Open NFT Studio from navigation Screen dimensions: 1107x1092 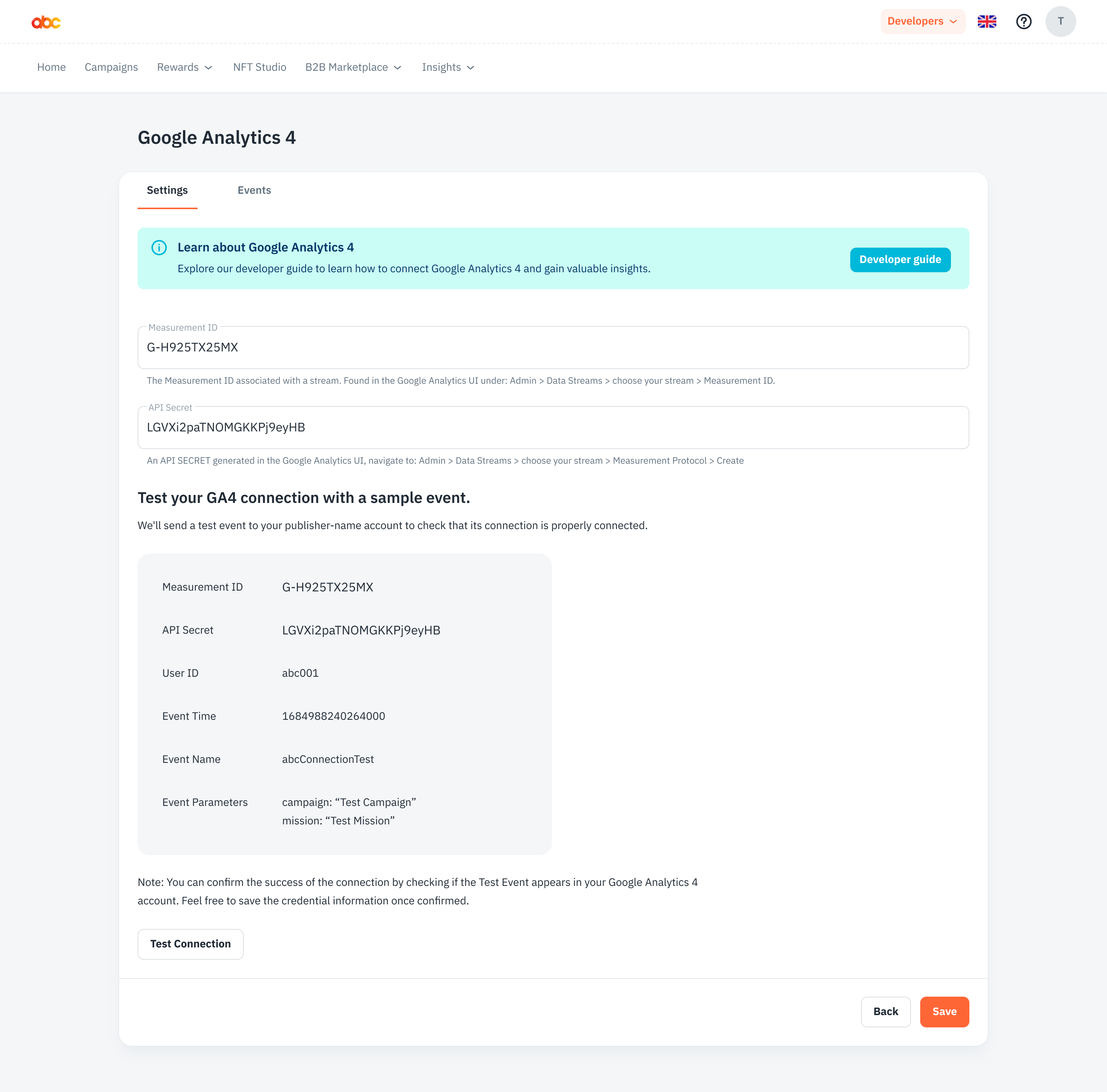(x=259, y=68)
